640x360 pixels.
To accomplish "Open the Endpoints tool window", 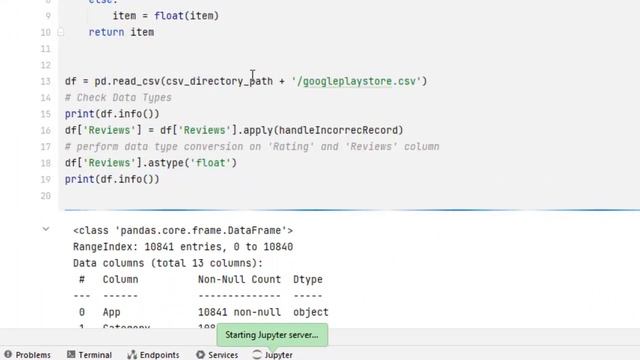I will coord(153,355).
